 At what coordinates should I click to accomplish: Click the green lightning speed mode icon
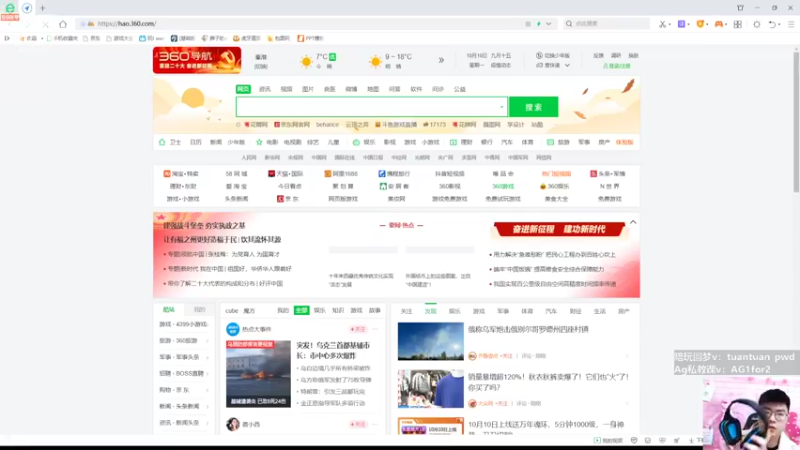tap(539, 24)
